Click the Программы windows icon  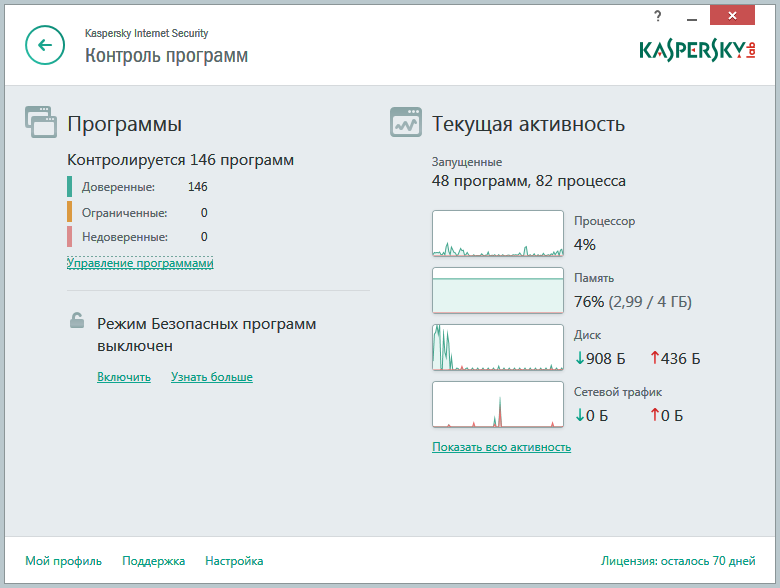click(41, 122)
